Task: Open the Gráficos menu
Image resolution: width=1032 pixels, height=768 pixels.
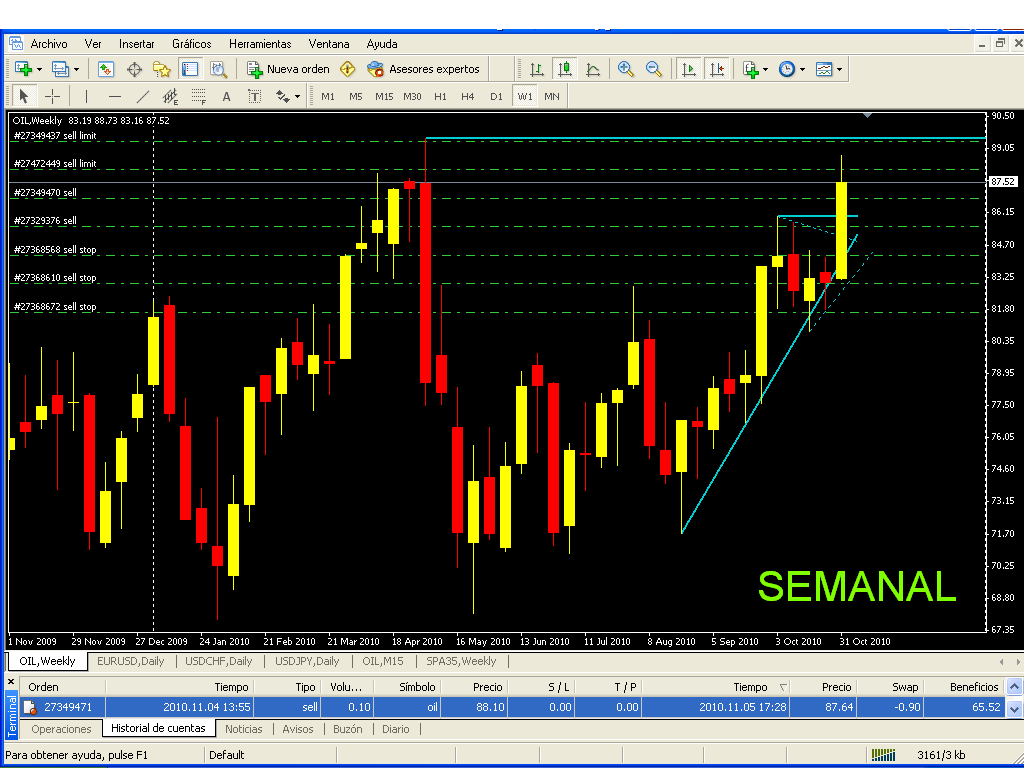Action: [192, 44]
